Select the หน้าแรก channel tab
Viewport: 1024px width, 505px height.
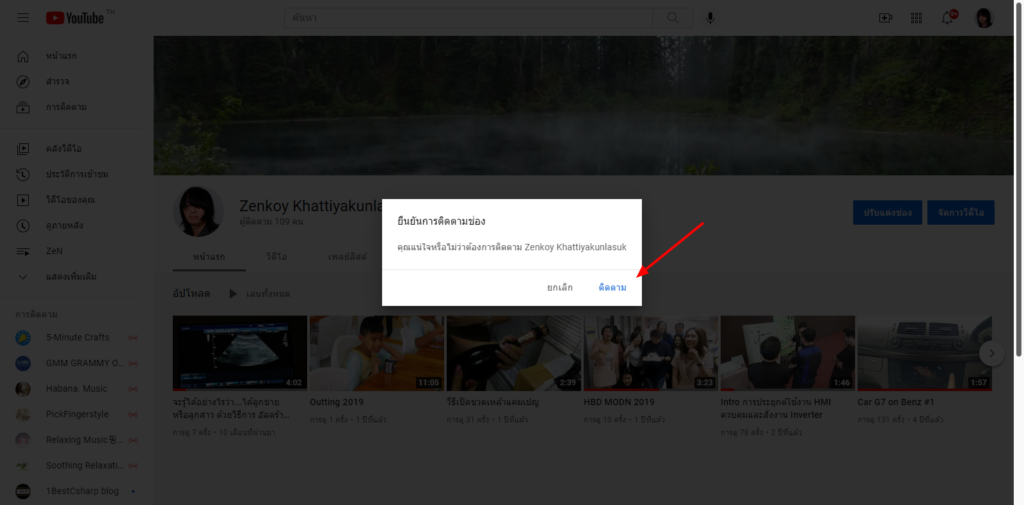pos(210,257)
